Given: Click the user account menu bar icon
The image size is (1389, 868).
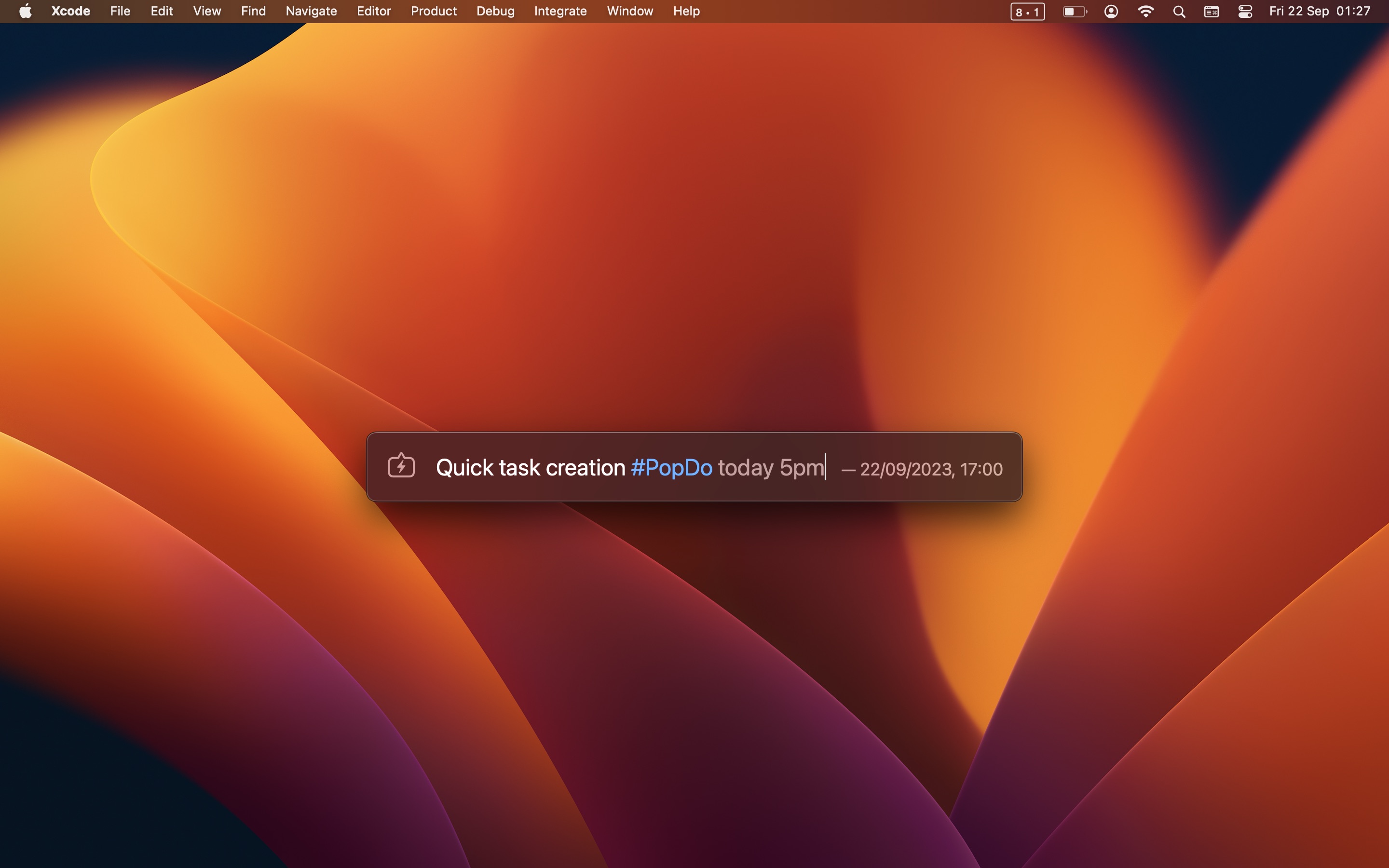Looking at the screenshot, I should pos(1111,12).
